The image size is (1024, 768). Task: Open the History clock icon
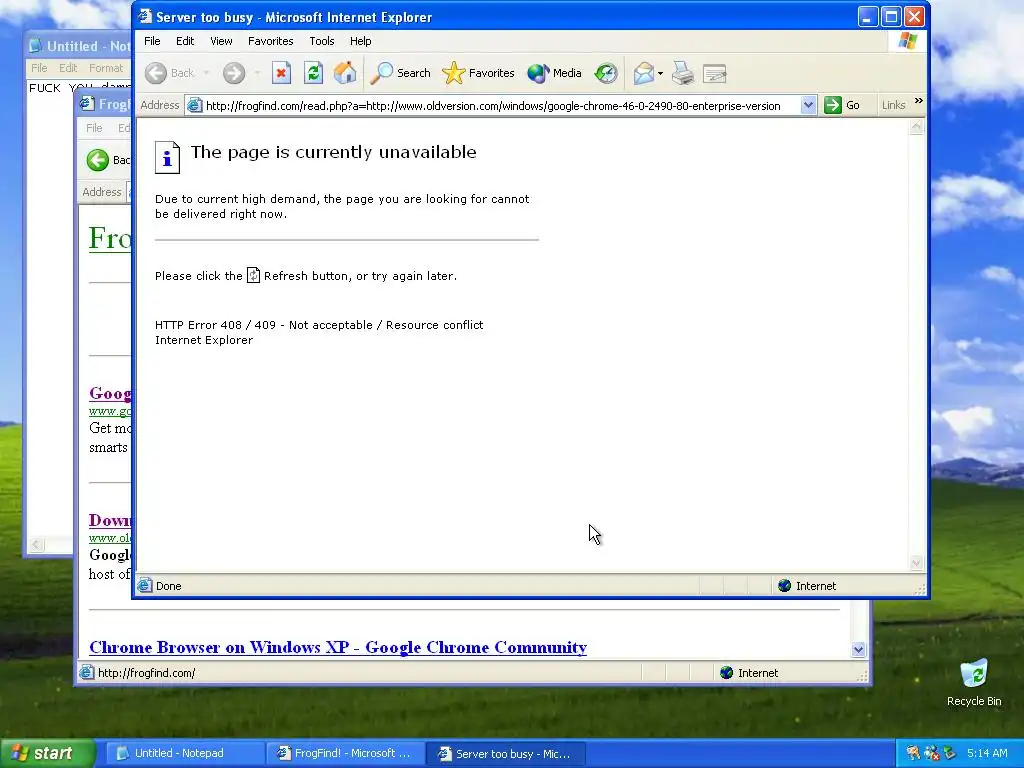[606, 73]
